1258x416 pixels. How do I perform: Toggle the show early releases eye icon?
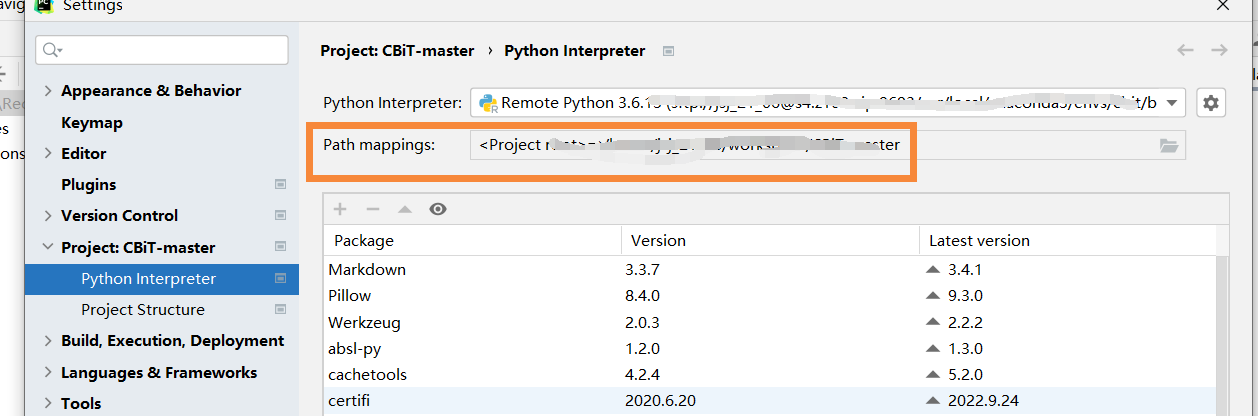(x=438, y=209)
